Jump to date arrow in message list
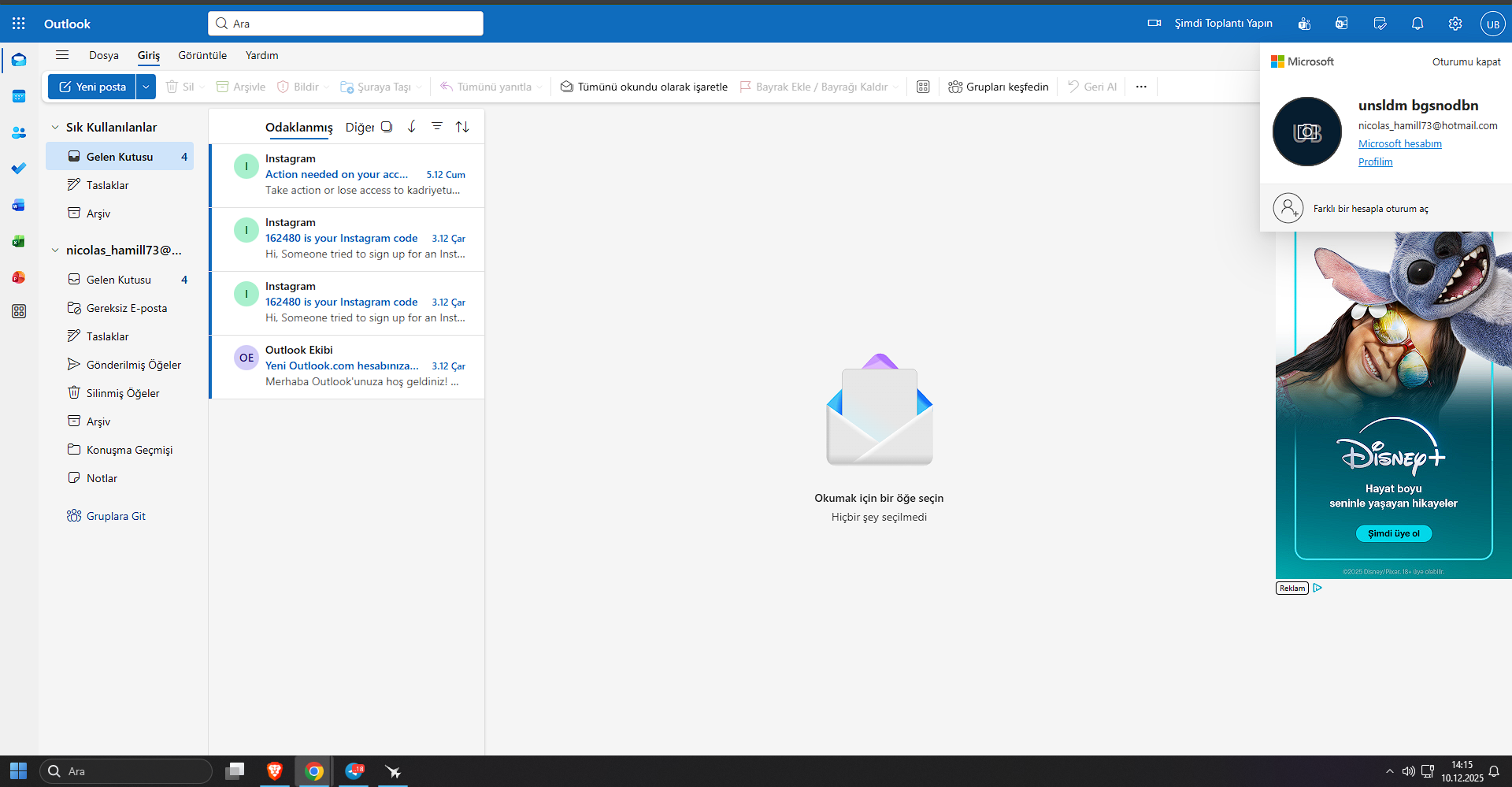 click(x=412, y=127)
